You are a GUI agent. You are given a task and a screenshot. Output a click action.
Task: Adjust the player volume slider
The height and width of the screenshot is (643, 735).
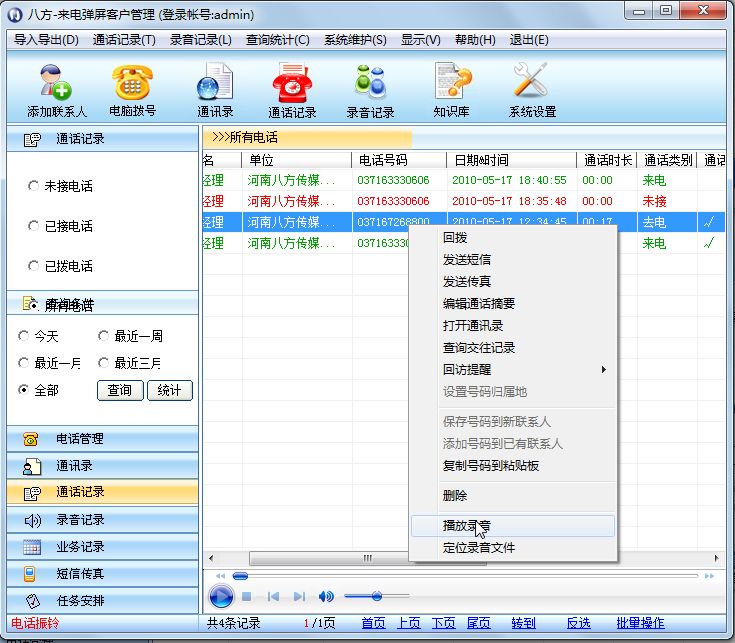377,597
